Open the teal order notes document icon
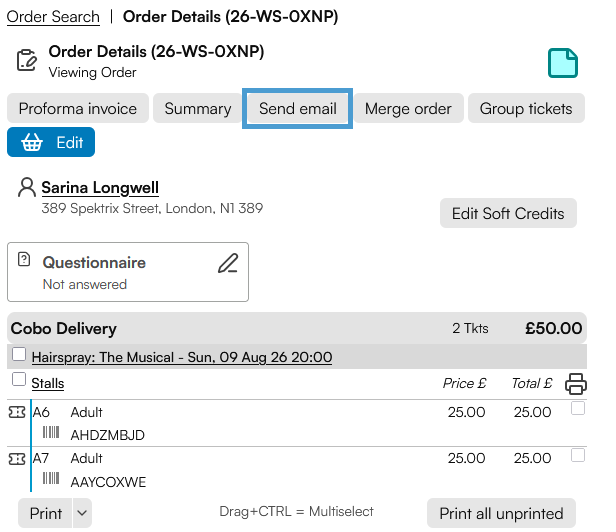Image resolution: width=616 pixels, height=532 pixels. click(x=563, y=63)
